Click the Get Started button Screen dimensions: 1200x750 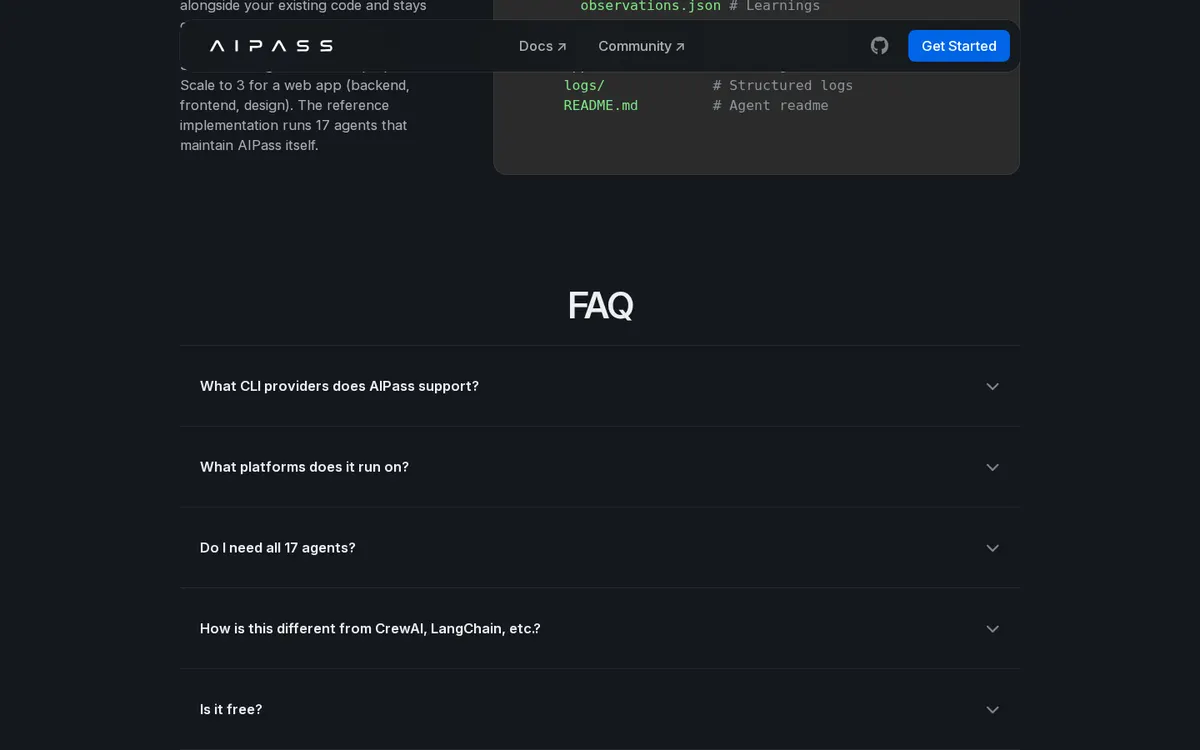pyautogui.click(x=959, y=46)
